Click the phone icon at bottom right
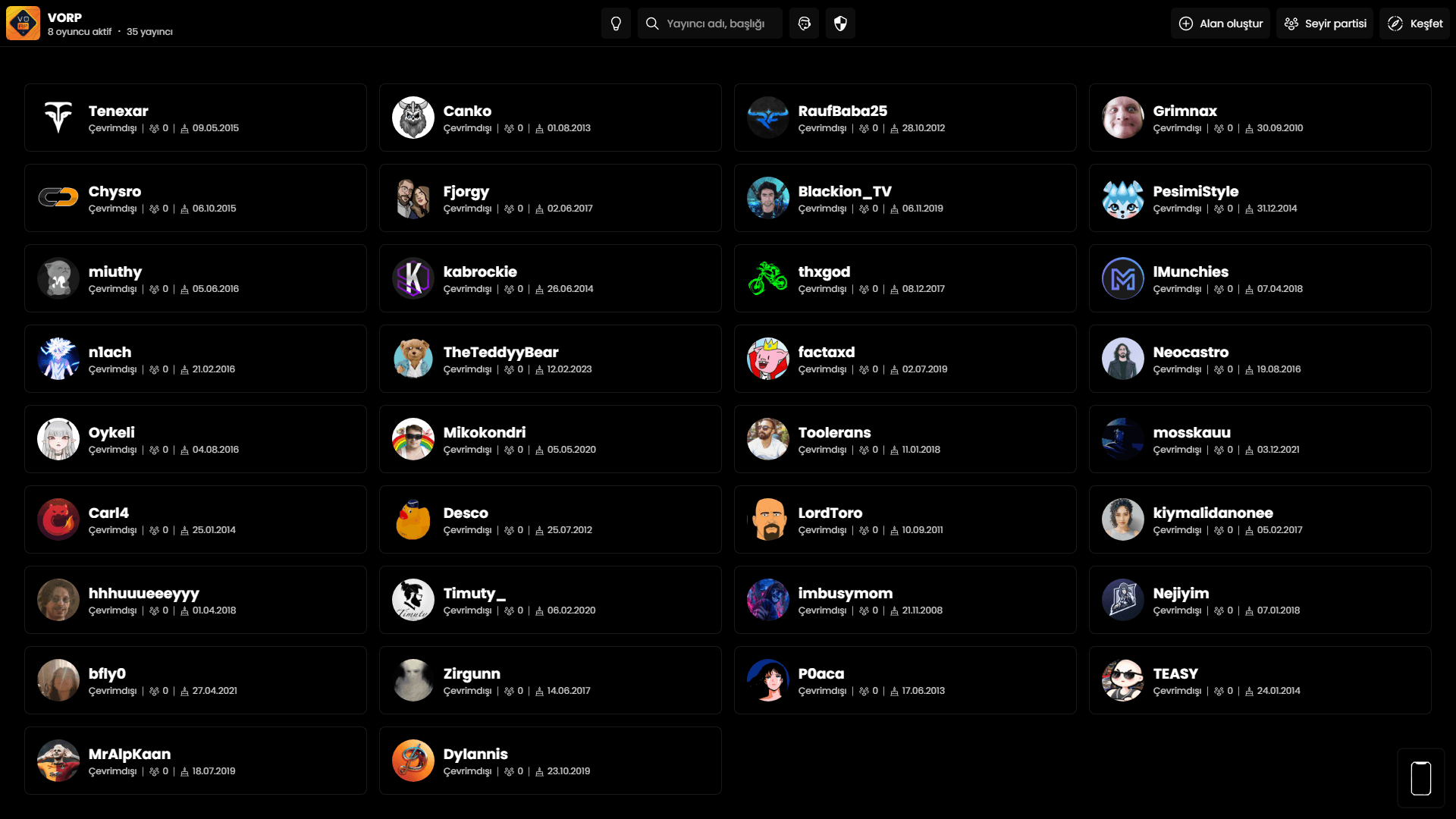1456x819 pixels. 1420,778
